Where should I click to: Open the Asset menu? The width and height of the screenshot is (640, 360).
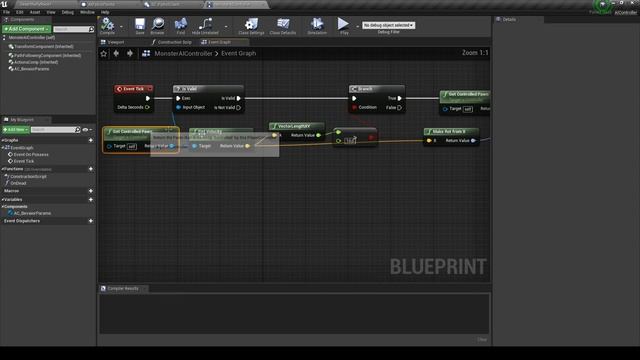click(35, 12)
